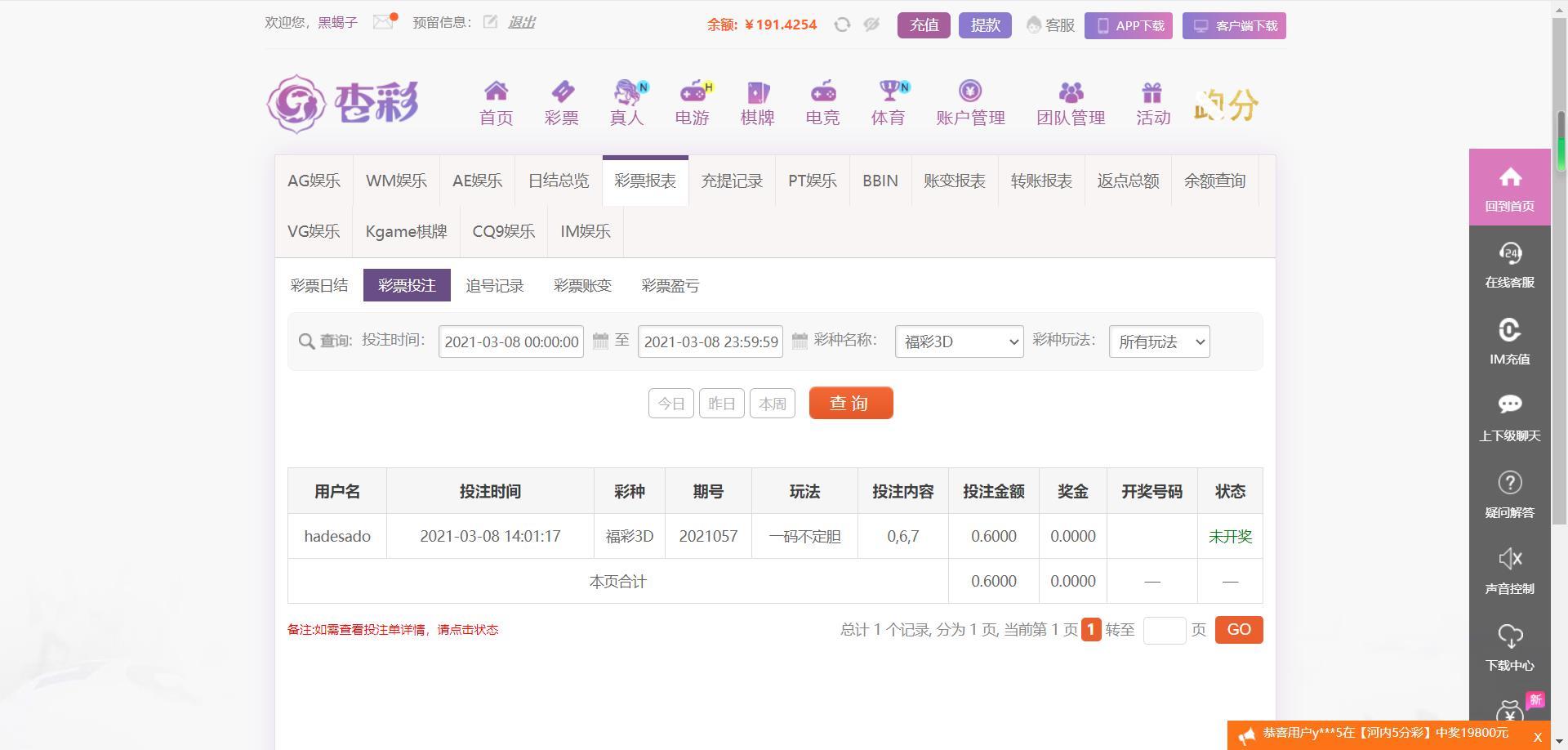This screenshot has width=1568, height=750.
Task: Open 上下级聊天 chat sidebar icon
Action: point(1510,404)
